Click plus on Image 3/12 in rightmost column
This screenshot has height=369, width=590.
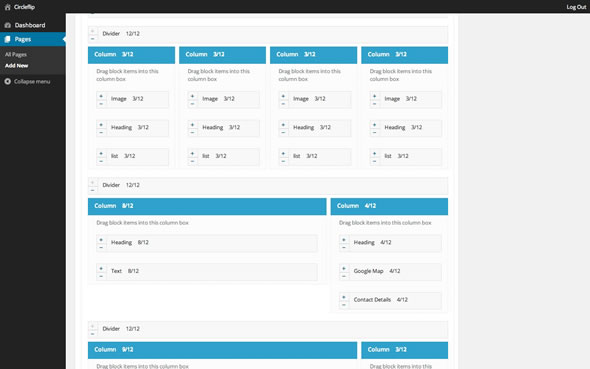click(374, 96)
